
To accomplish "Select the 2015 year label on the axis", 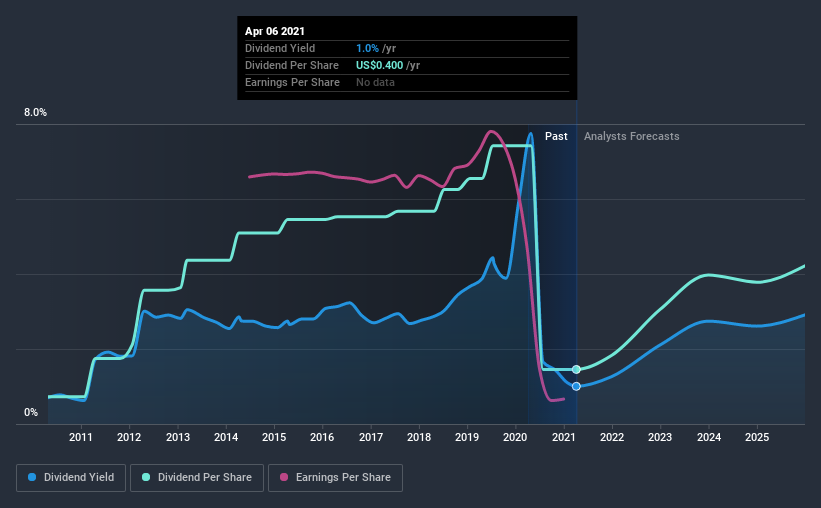I will tap(274, 438).
